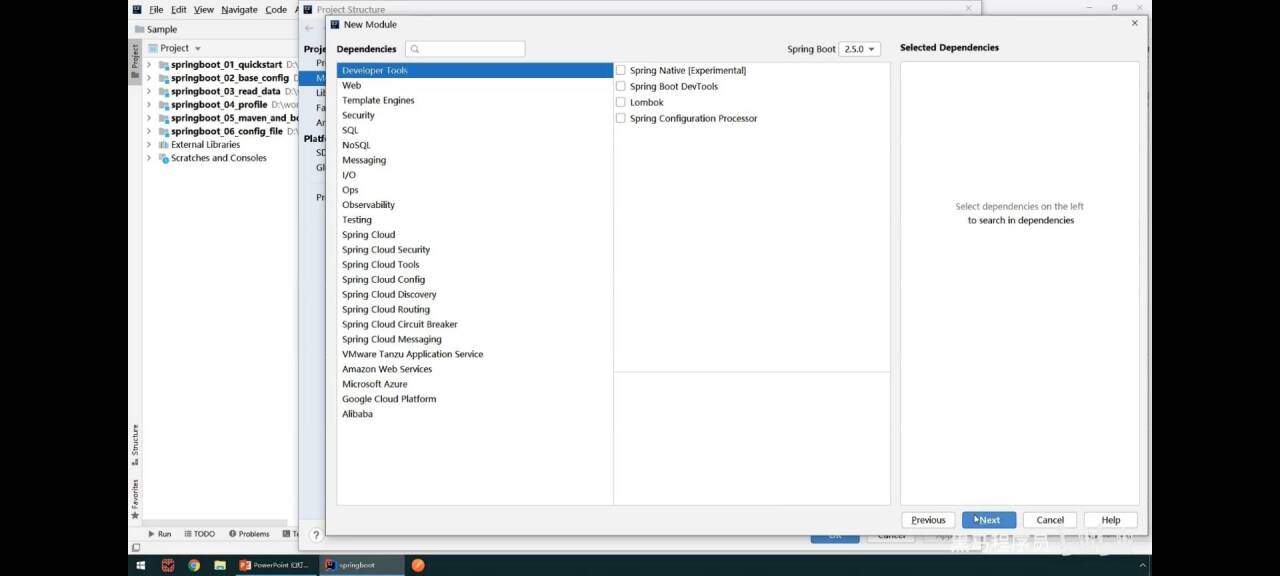Expand springboot_03_read_data module

click(149, 92)
